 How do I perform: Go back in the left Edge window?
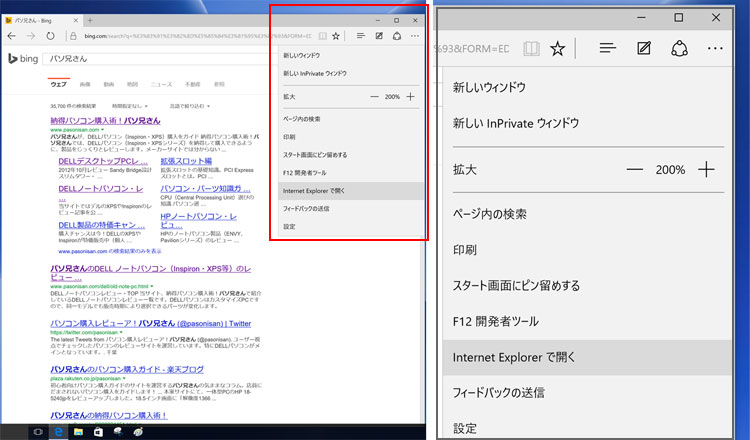point(12,36)
